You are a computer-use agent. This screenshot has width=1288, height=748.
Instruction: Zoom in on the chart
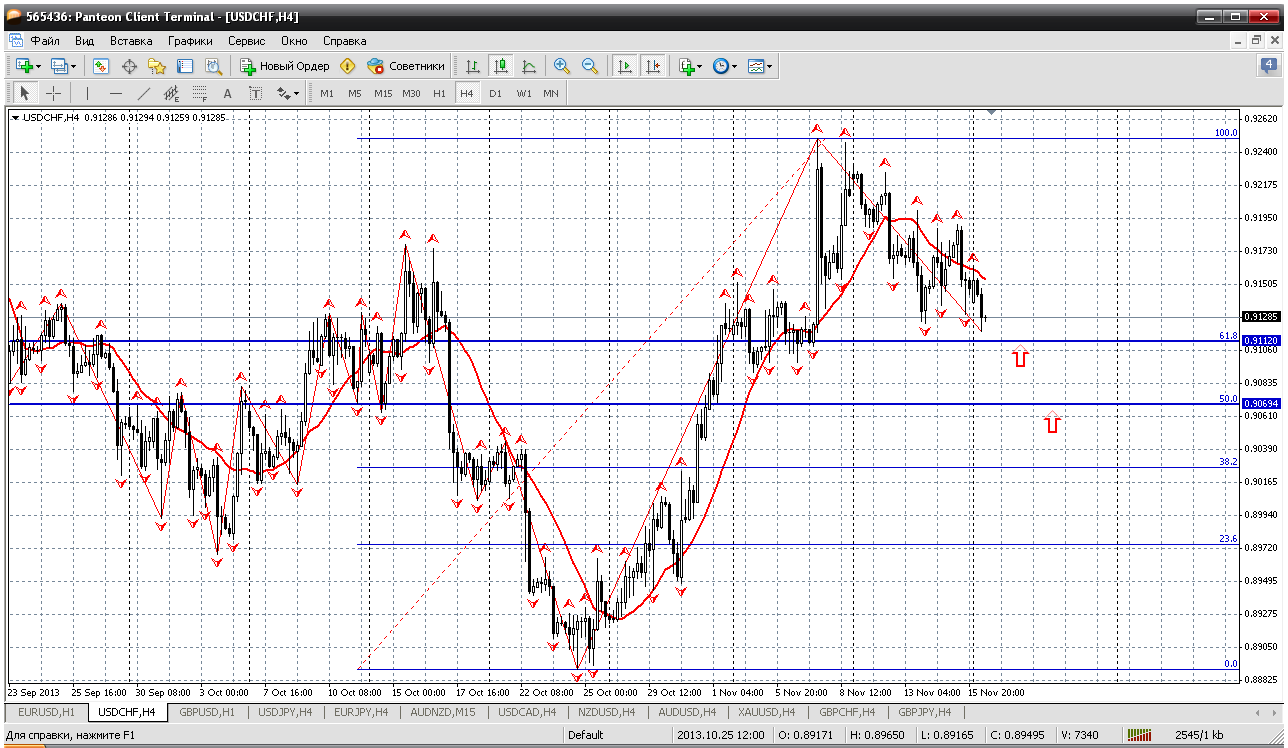tap(562, 66)
